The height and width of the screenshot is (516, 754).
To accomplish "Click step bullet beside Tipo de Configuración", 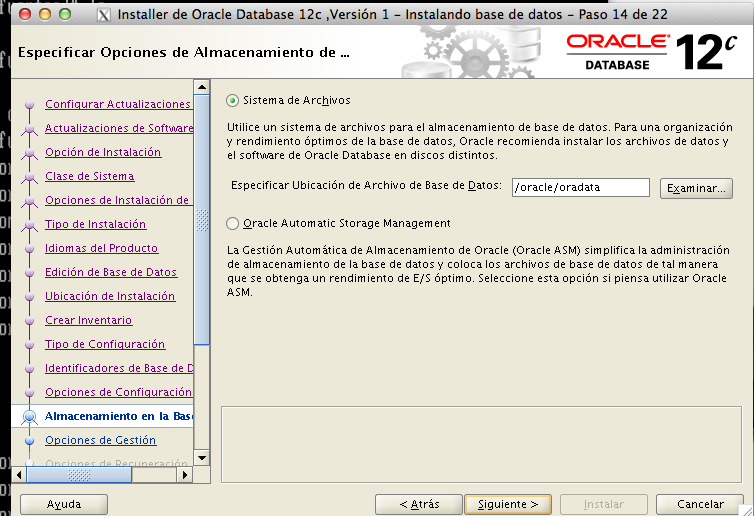I will tap(29, 345).
